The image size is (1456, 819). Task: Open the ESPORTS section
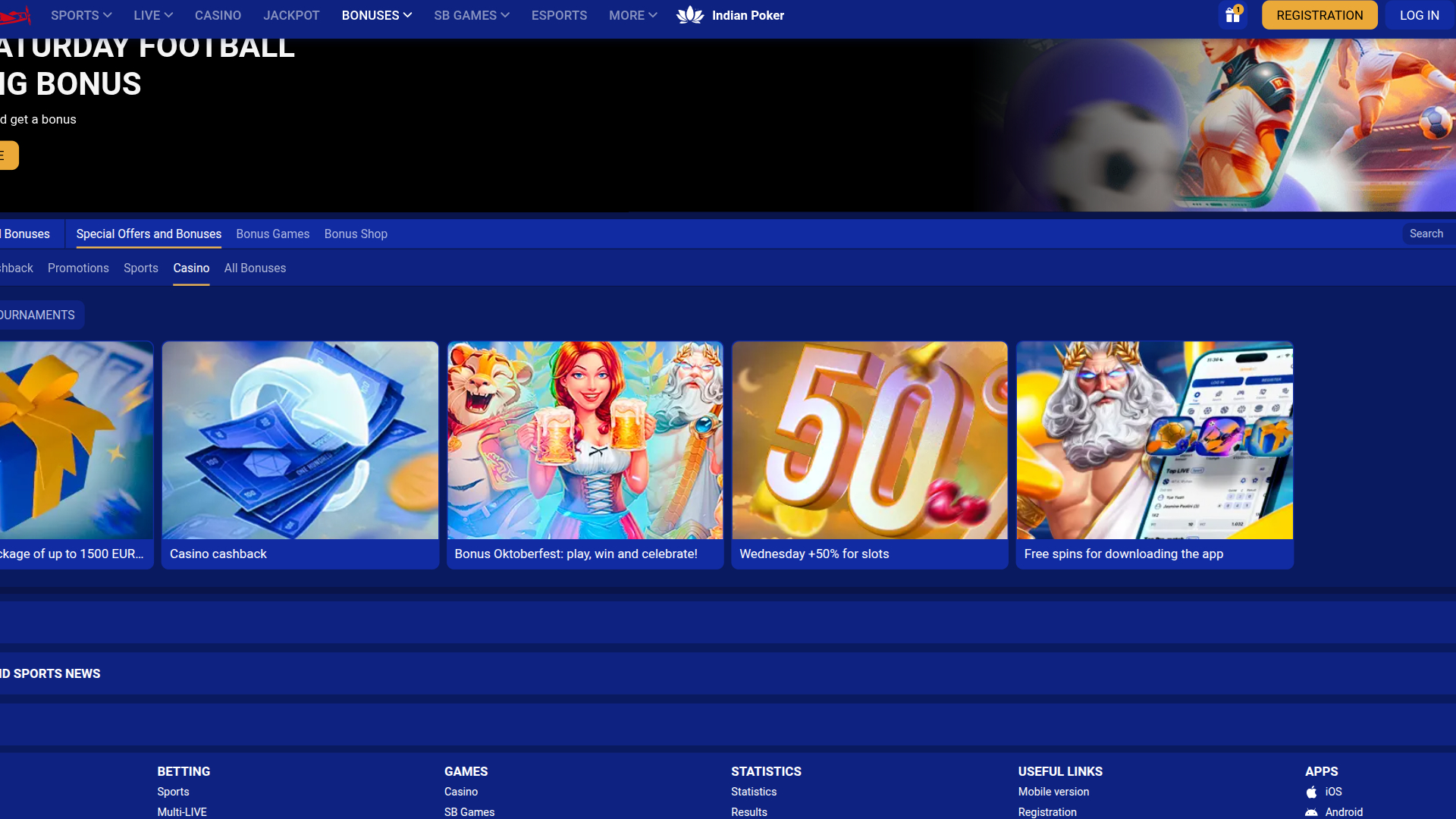pos(559,15)
